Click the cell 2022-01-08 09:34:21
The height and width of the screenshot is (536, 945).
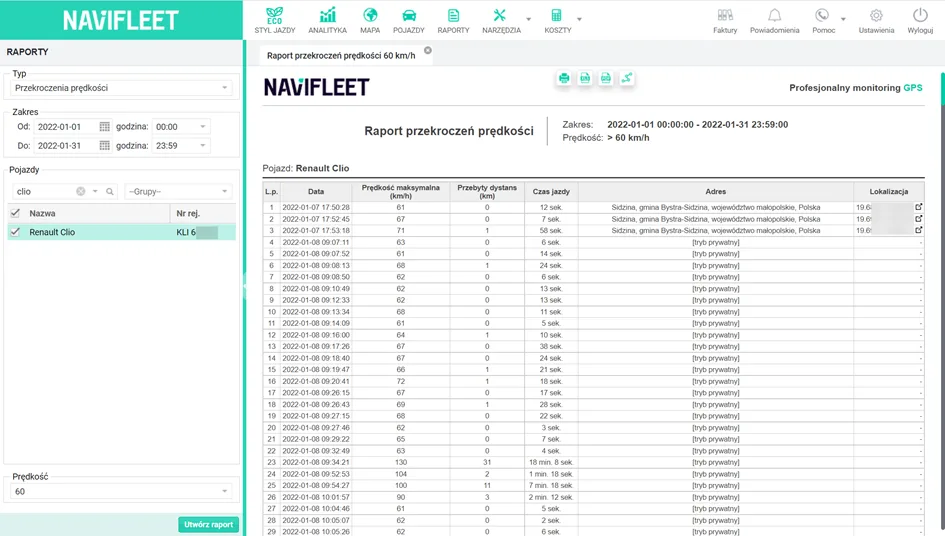[316, 462]
